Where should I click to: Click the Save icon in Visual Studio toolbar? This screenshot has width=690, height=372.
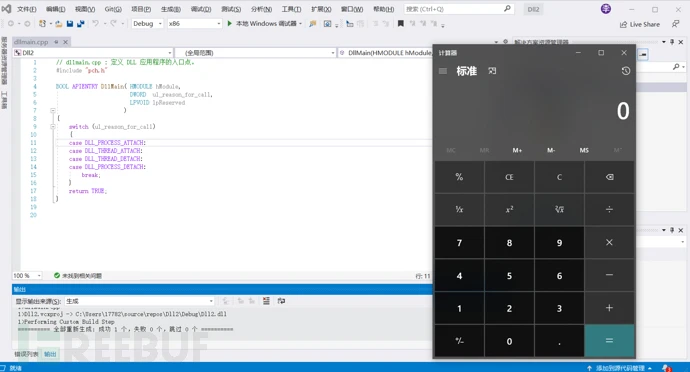pos(70,24)
